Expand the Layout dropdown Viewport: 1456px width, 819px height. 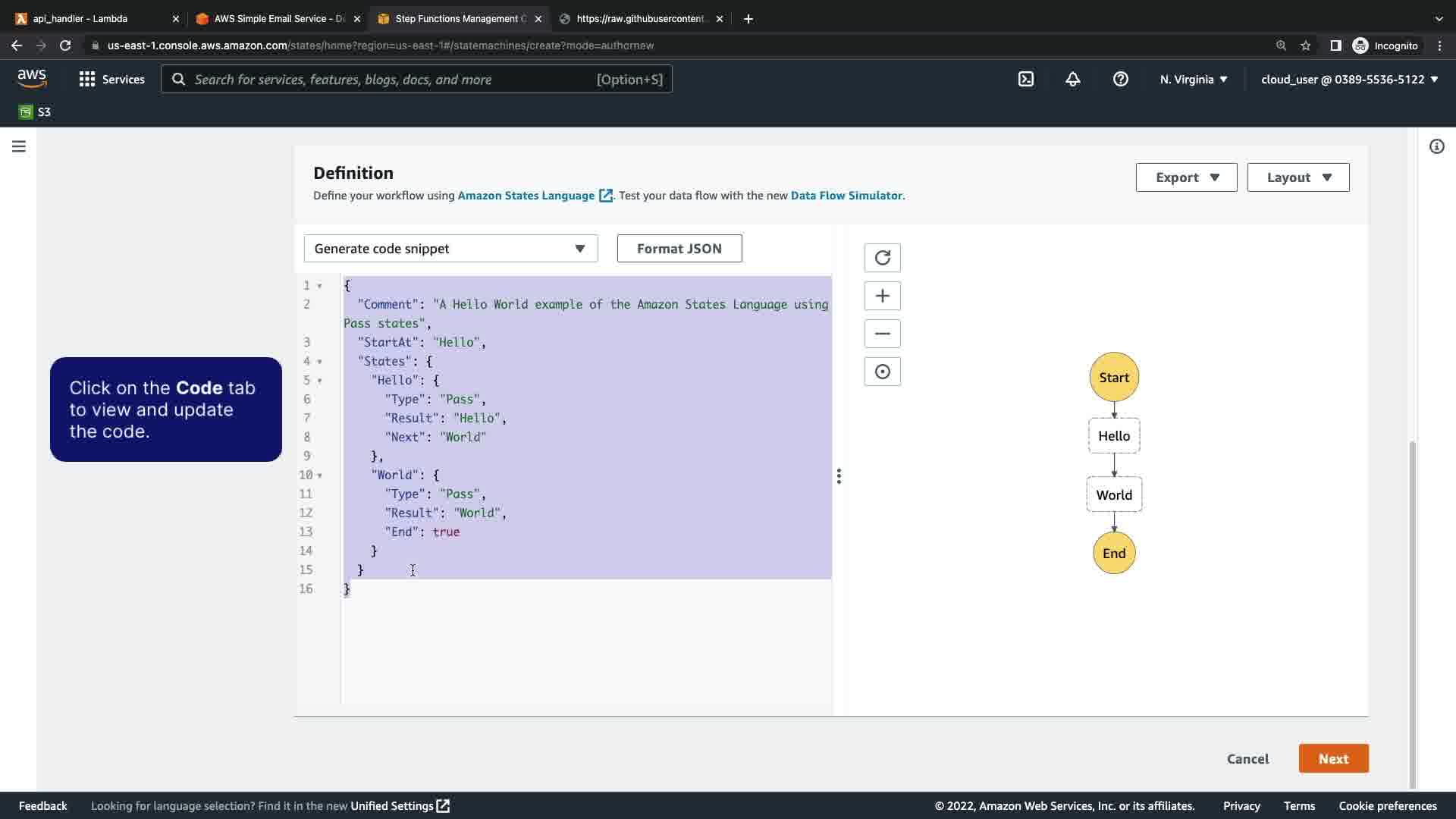(1298, 177)
